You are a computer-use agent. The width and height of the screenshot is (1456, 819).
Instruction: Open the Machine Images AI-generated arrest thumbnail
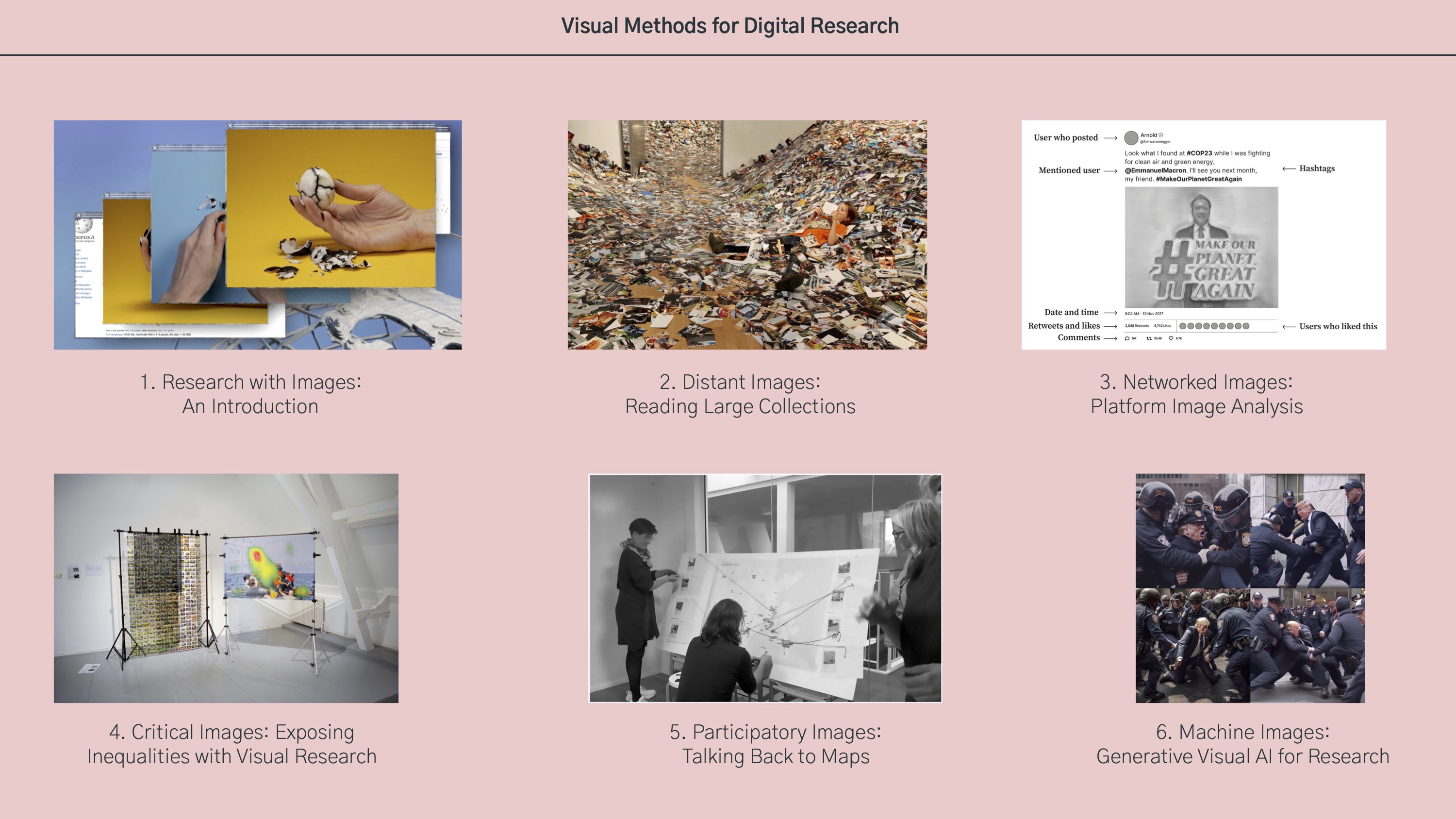coord(1250,588)
